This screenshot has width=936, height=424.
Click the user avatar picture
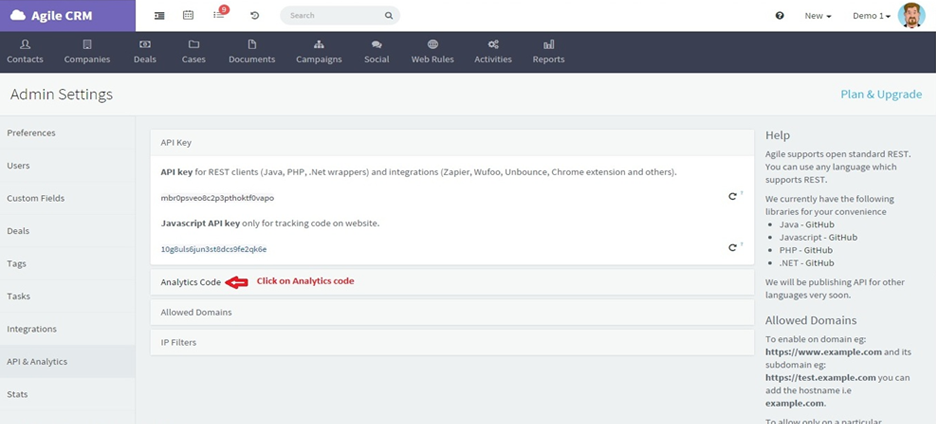pos(912,15)
